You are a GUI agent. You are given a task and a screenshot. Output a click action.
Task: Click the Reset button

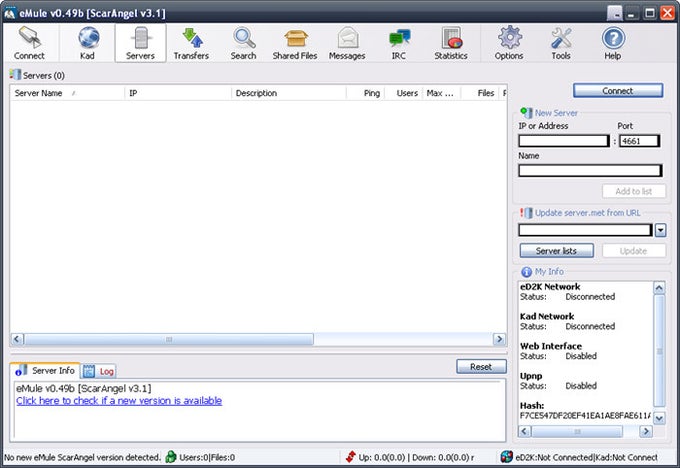click(481, 367)
